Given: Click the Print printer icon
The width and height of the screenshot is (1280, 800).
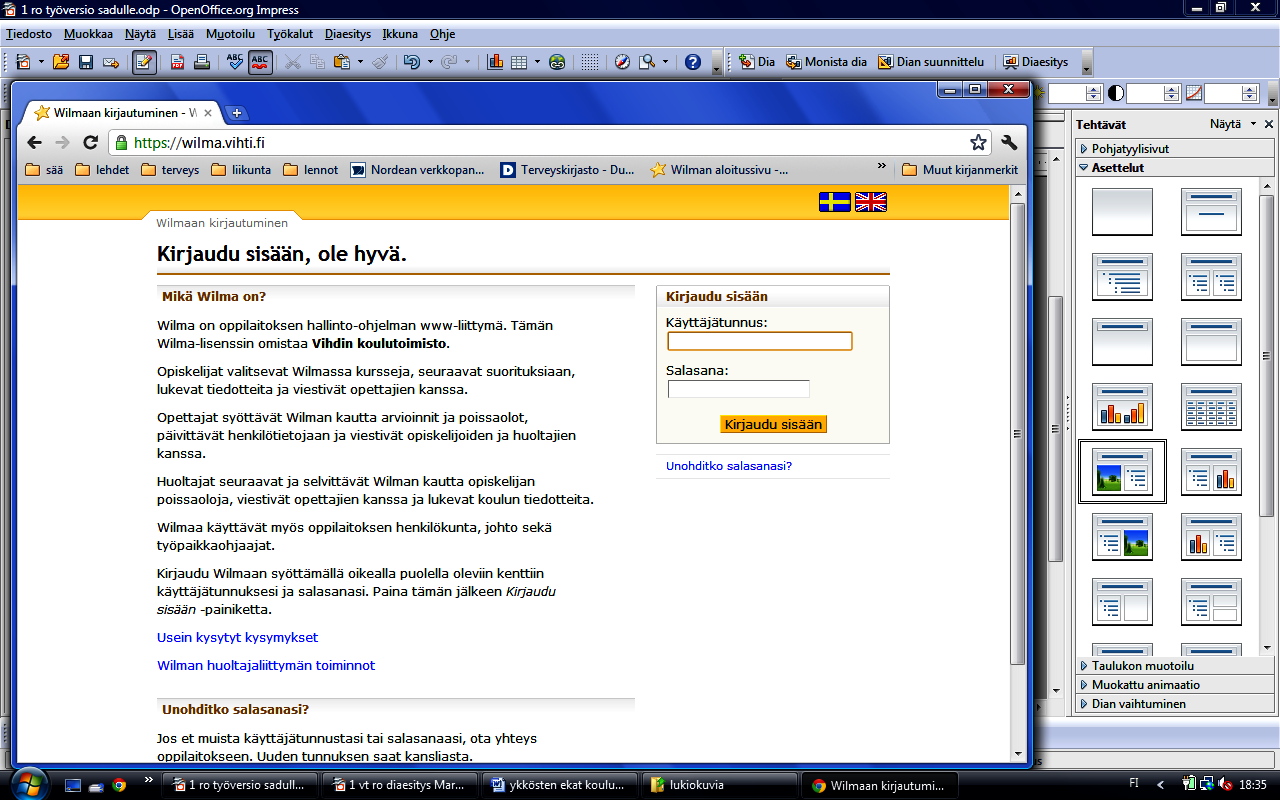Looking at the screenshot, I should coord(201,62).
